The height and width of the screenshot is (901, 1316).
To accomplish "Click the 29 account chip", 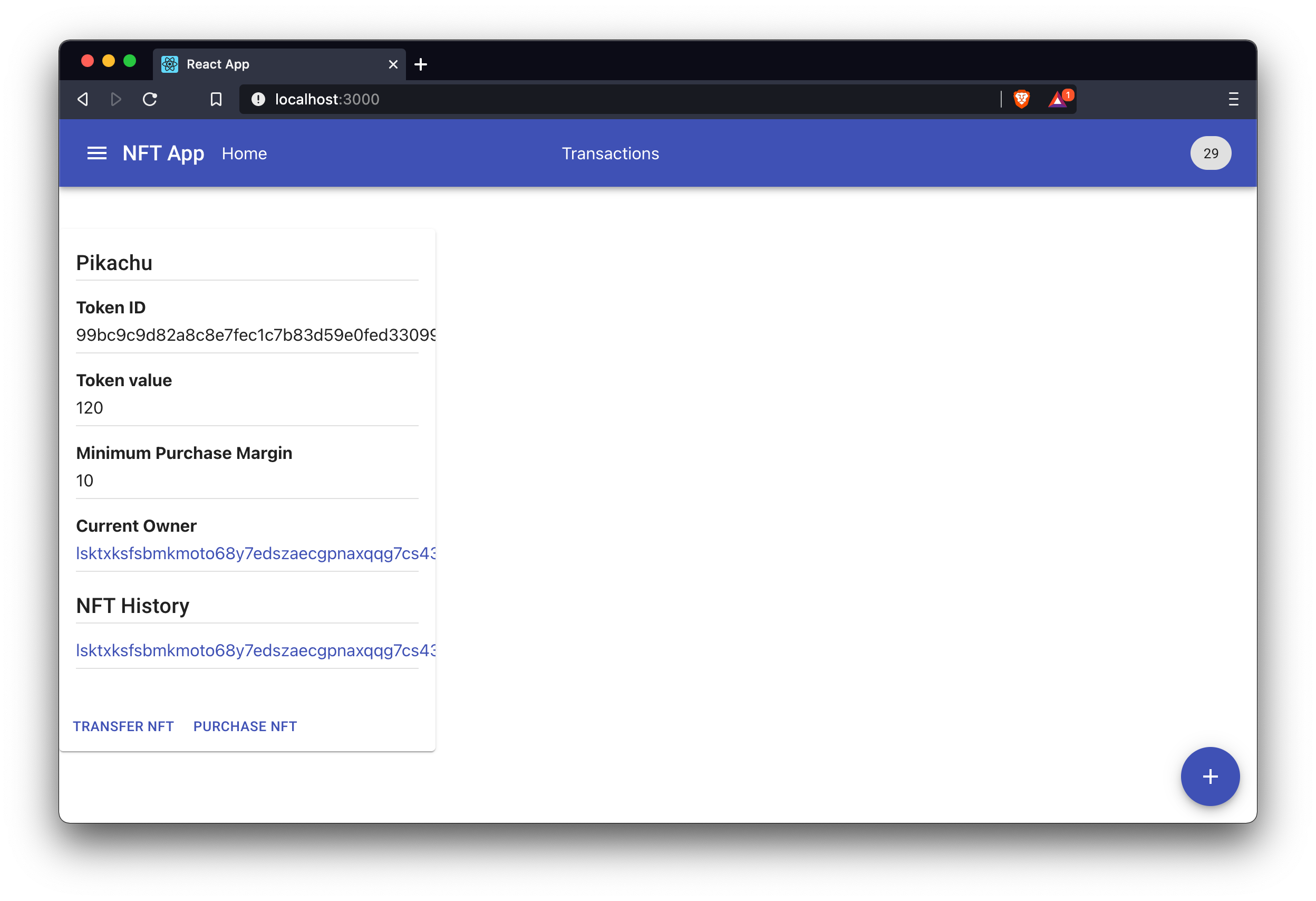I will [x=1210, y=153].
